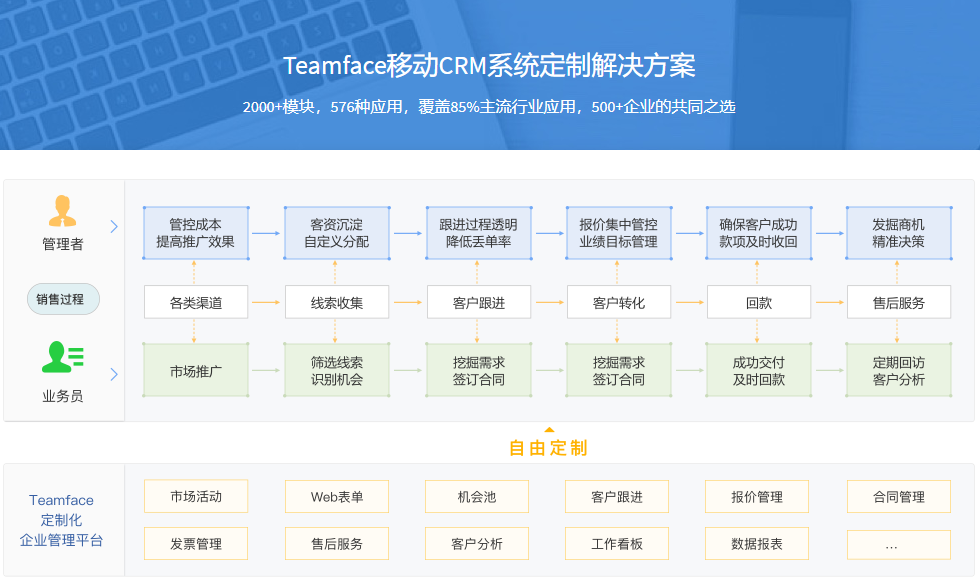Click the 定期回访 客户分析 box
Image resolution: width=980 pixels, height=577 pixels.
[899, 370]
